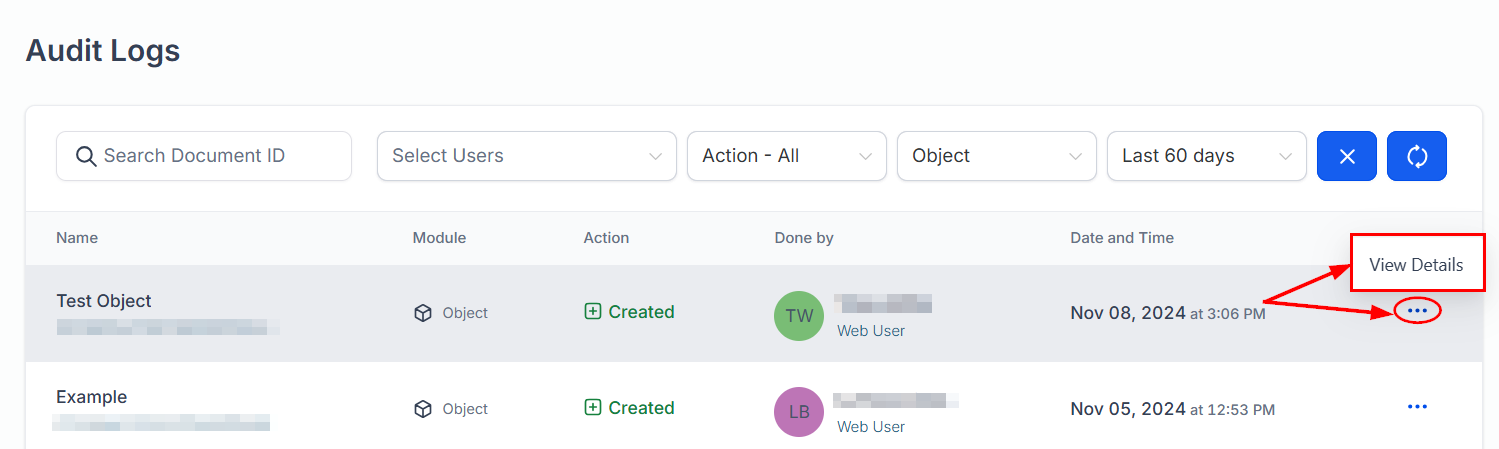Click the blue clear filters X button
The height and width of the screenshot is (449, 1499).
1346,156
